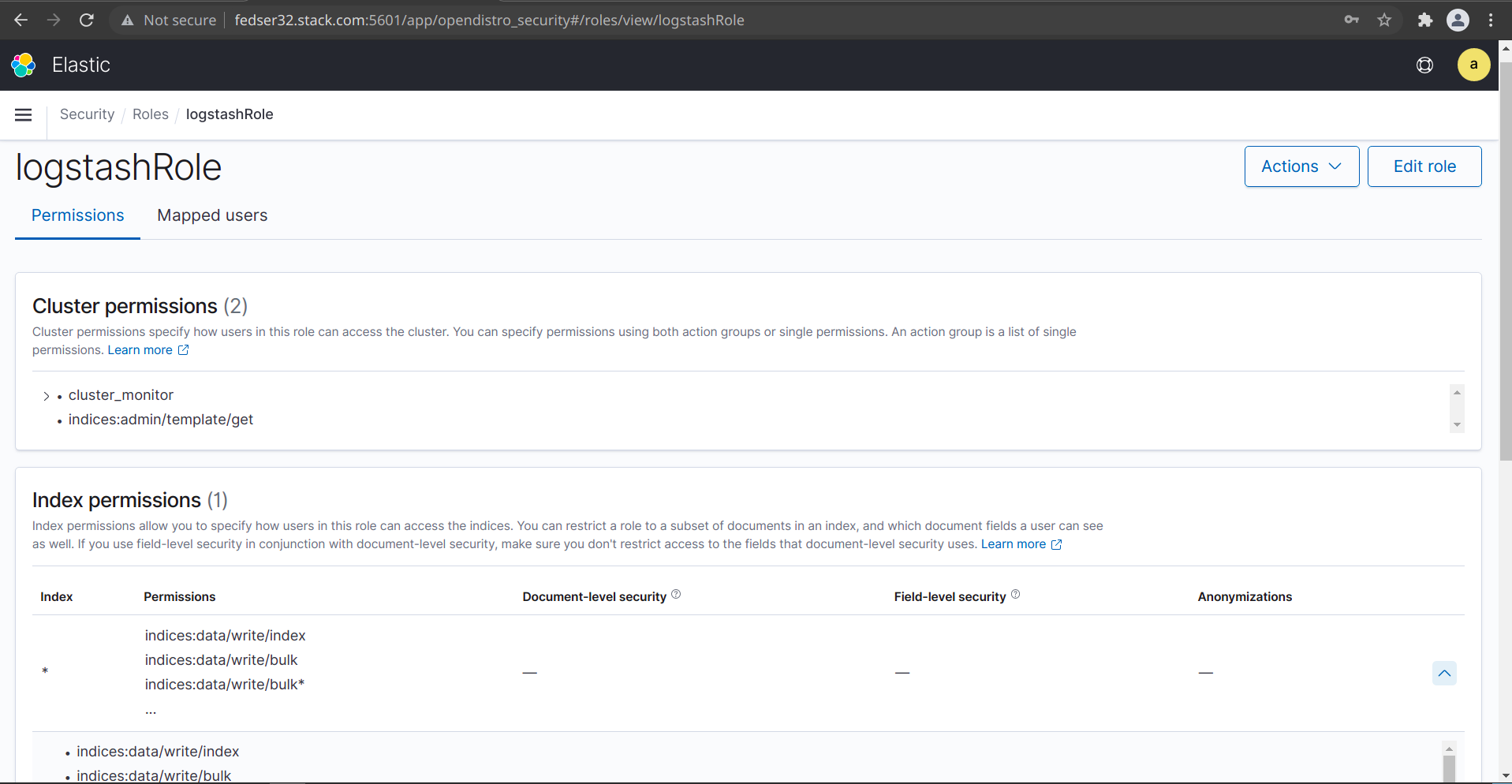Expand the cluster_monitor action group
The width and height of the screenshot is (1512, 784).
point(47,396)
